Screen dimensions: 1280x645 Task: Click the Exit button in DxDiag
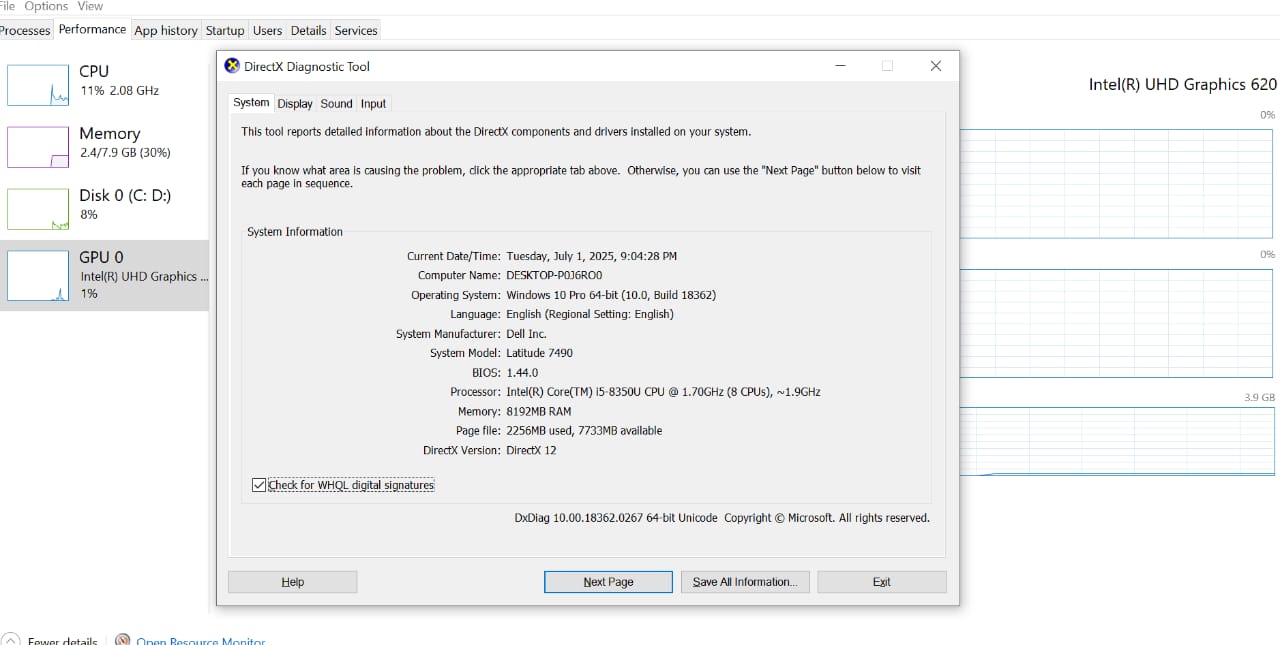click(882, 582)
